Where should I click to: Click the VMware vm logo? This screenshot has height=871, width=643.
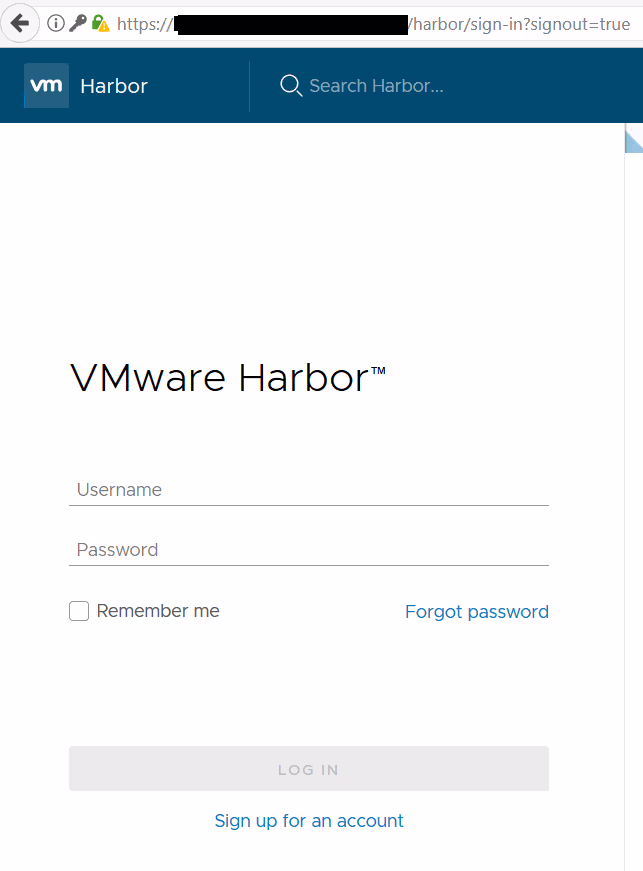[47, 86]
